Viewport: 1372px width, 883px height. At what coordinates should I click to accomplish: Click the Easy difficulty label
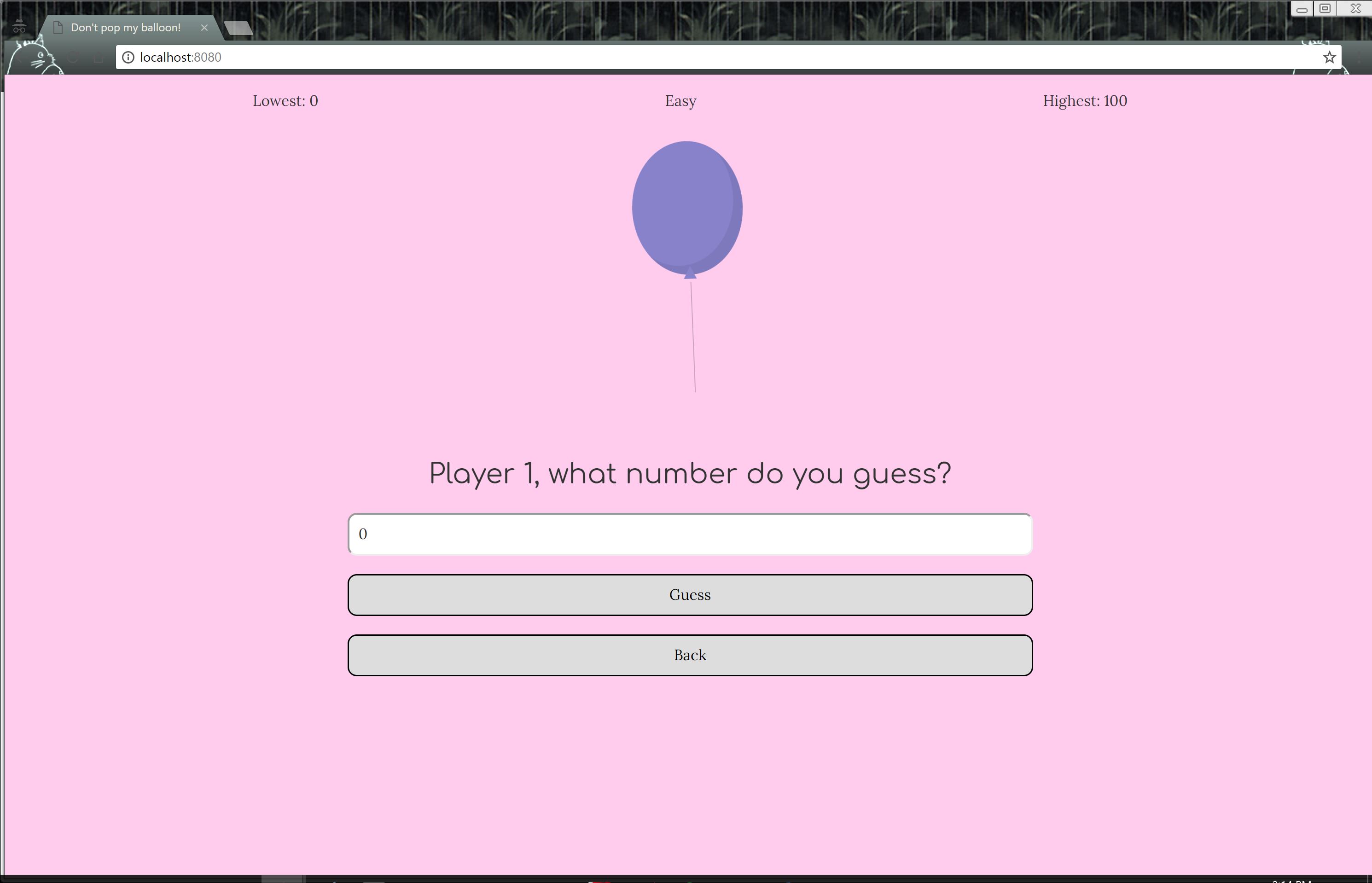(x=680, y=101)
